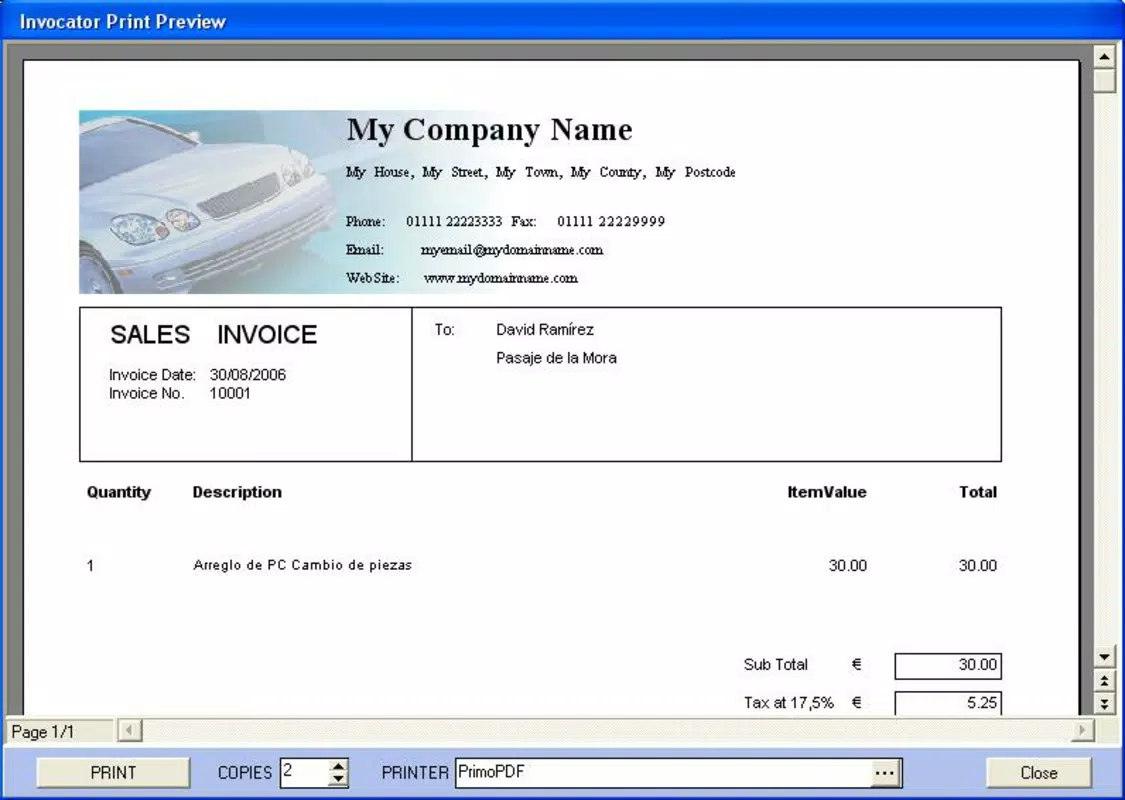Click the email myemail@mydomainname.com
The height and width of the screenshot is (800, 1125).
(x=512, y=250)
